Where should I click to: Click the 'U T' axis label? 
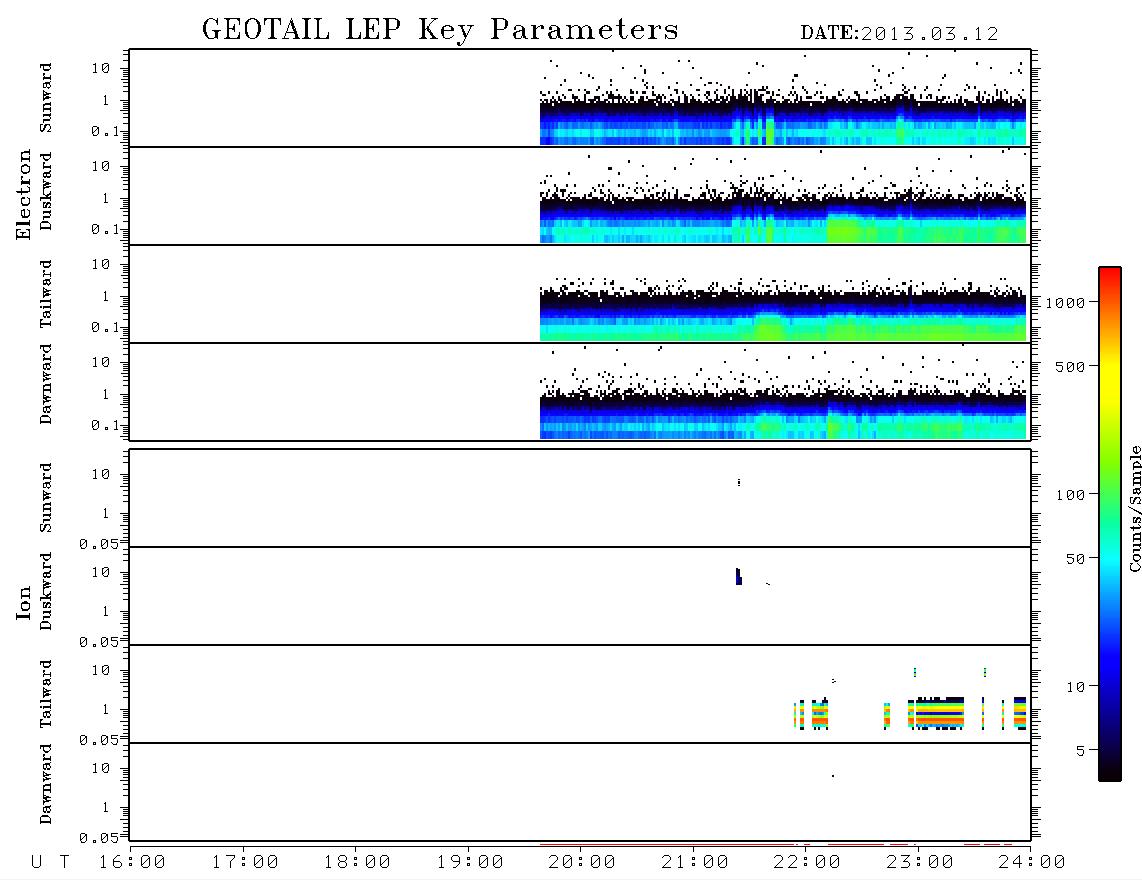tap(51, 862)
